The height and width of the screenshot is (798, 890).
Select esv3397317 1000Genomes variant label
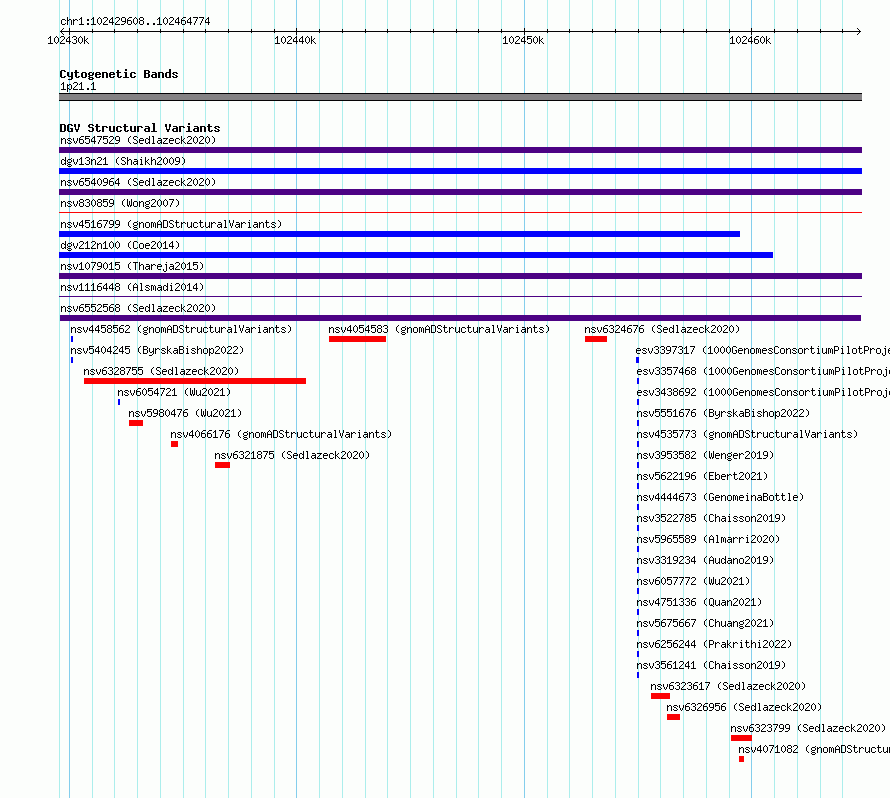[763, 350]
